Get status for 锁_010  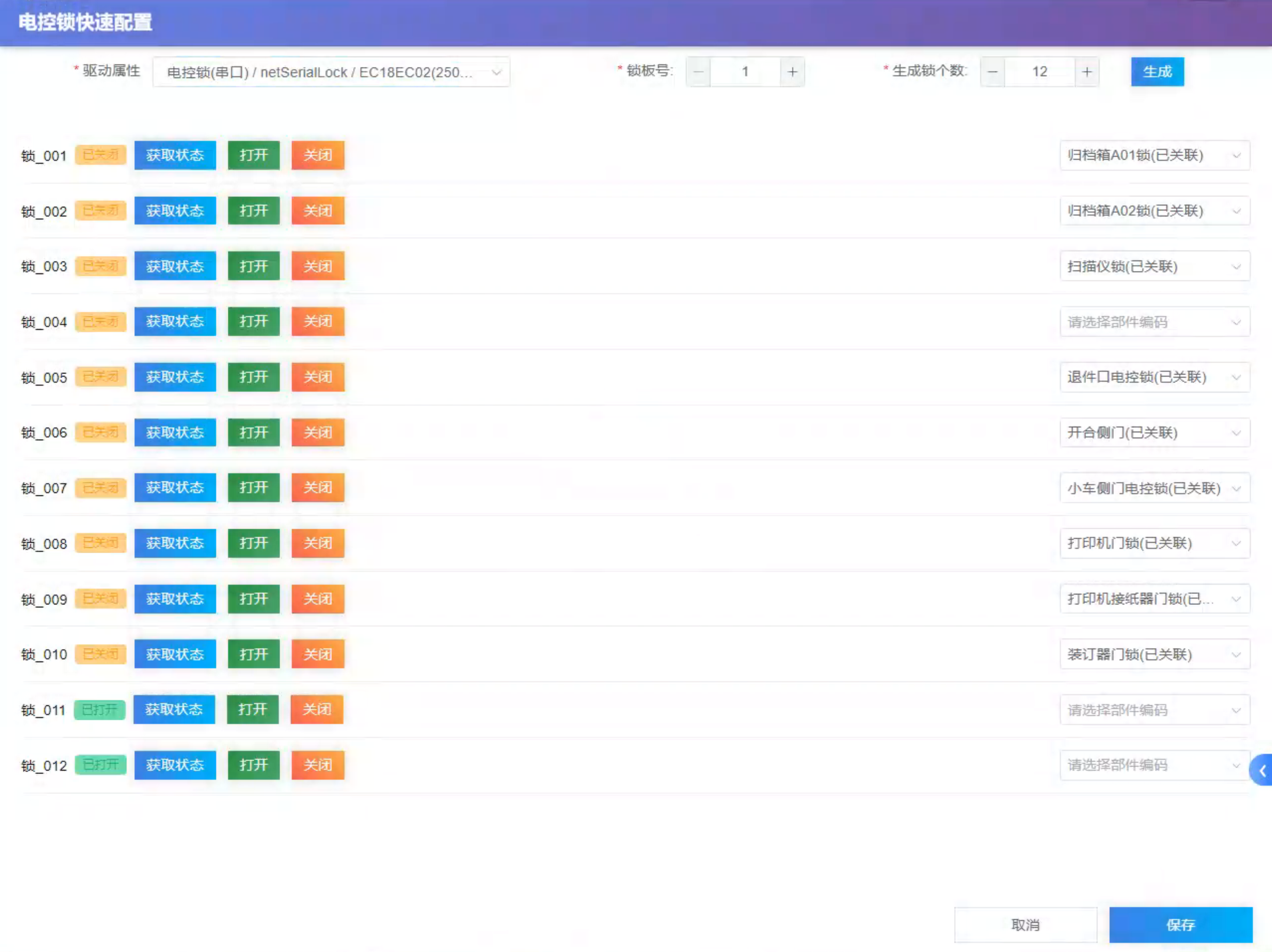[175, 654]
